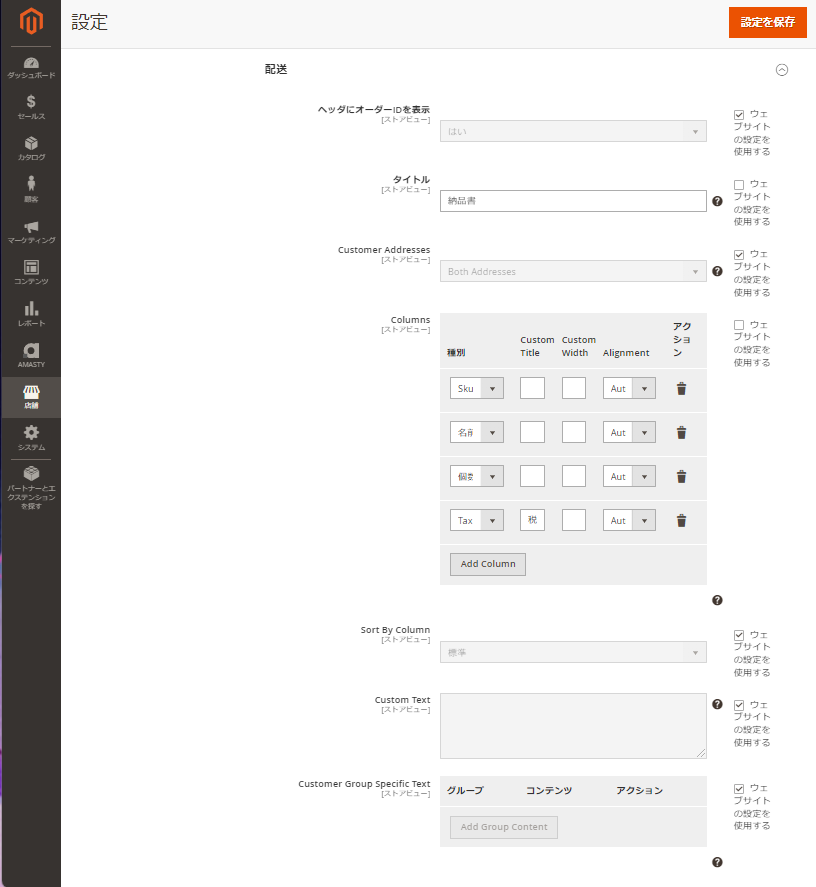Click the Custom Text textarea
This screenshot has width=816, height=887.
(x=573, y=726)
